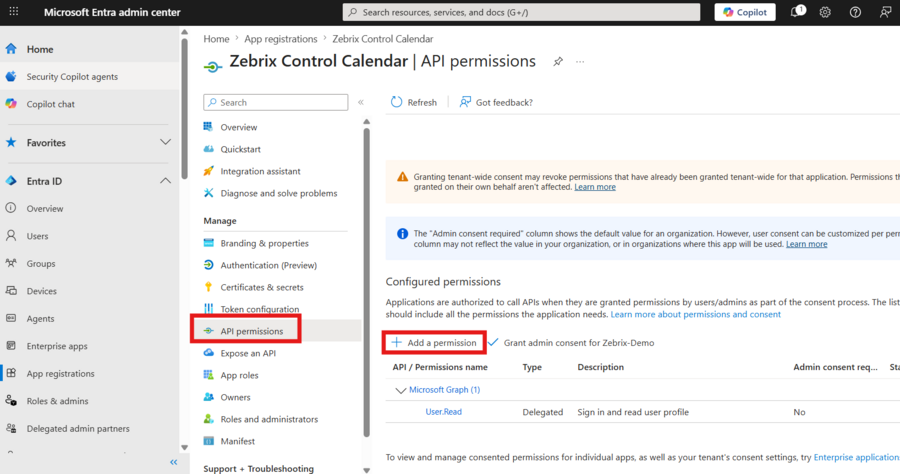Collapse the Entra ID section
The height and width of the screenshot is (474, 900).
(165, 181)
